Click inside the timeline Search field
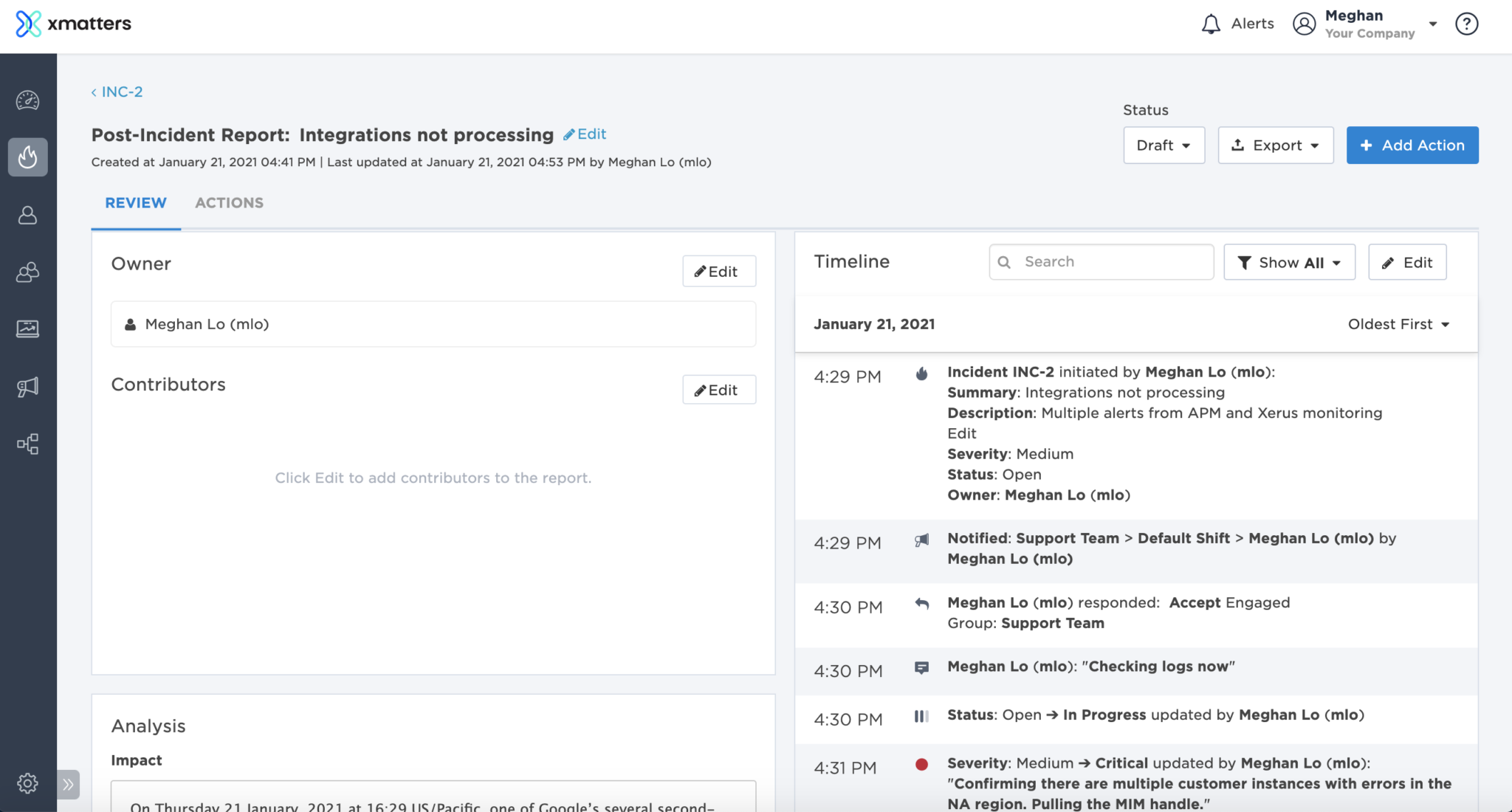Viewport: 1512px width, 812px height. (1100, 261)
